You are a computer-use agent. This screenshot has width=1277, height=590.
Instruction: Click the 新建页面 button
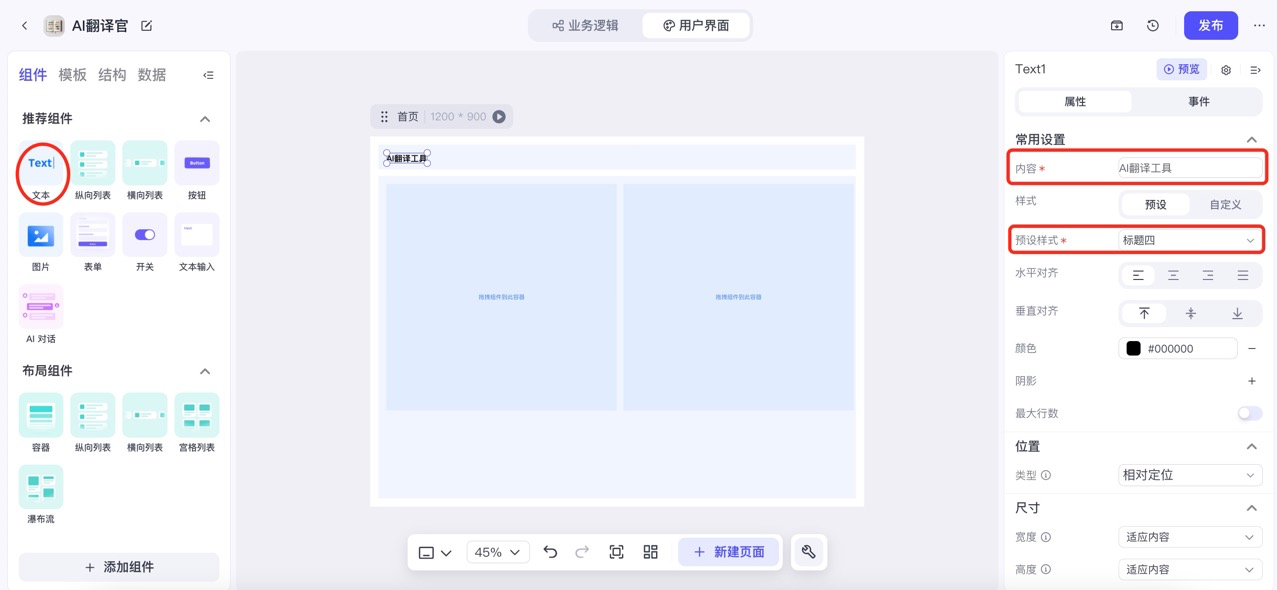click(729, 551)
